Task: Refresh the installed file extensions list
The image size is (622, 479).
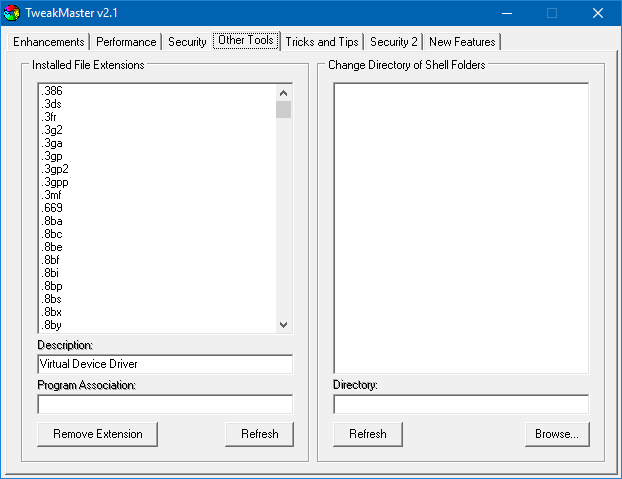Action: tap(259, 434)
